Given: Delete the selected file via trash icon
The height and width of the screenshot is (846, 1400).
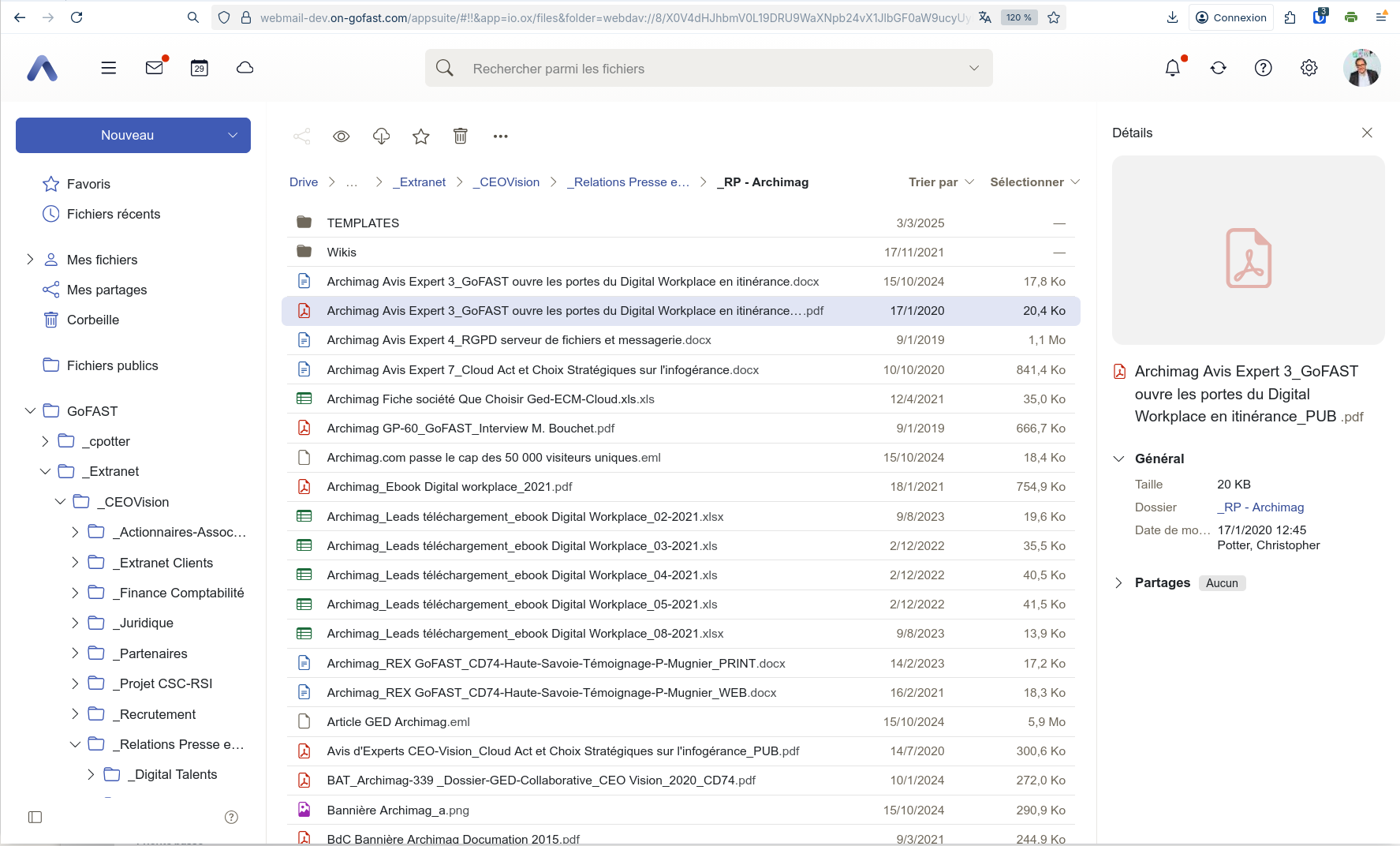Looking at the screenshot, I should [x=461, y=136].
